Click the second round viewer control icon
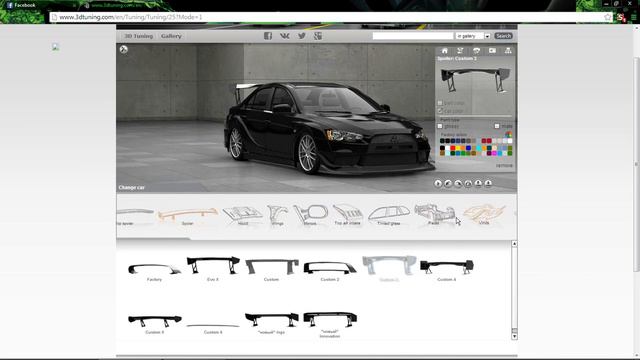Image resolution: width=640 pixels, height=360 pixels. [448, 184]
